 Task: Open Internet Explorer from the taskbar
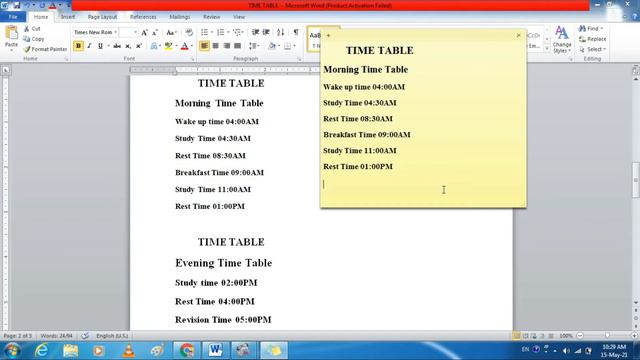click(42, 350)
